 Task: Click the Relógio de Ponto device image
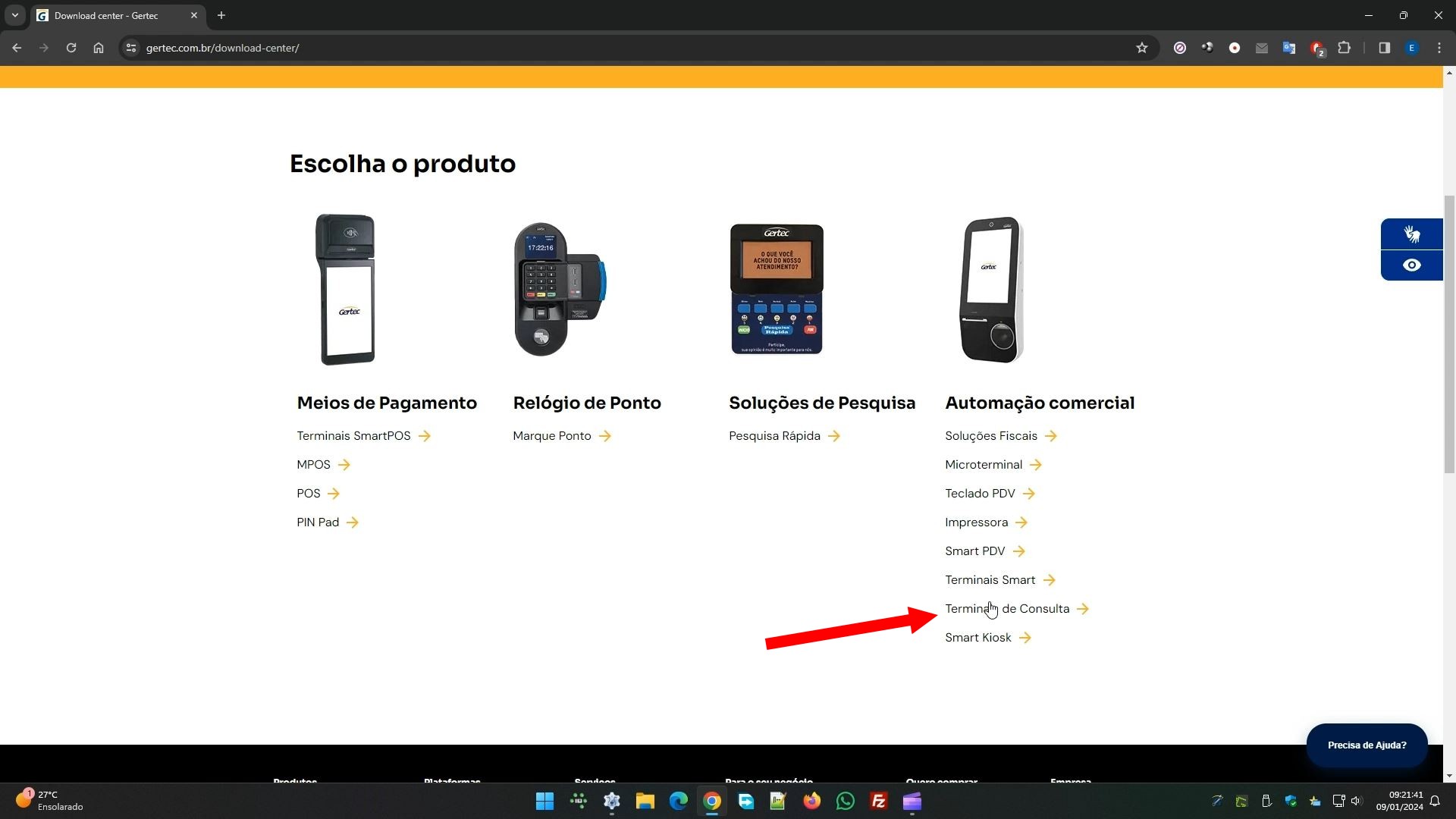(x=560, y=289)
